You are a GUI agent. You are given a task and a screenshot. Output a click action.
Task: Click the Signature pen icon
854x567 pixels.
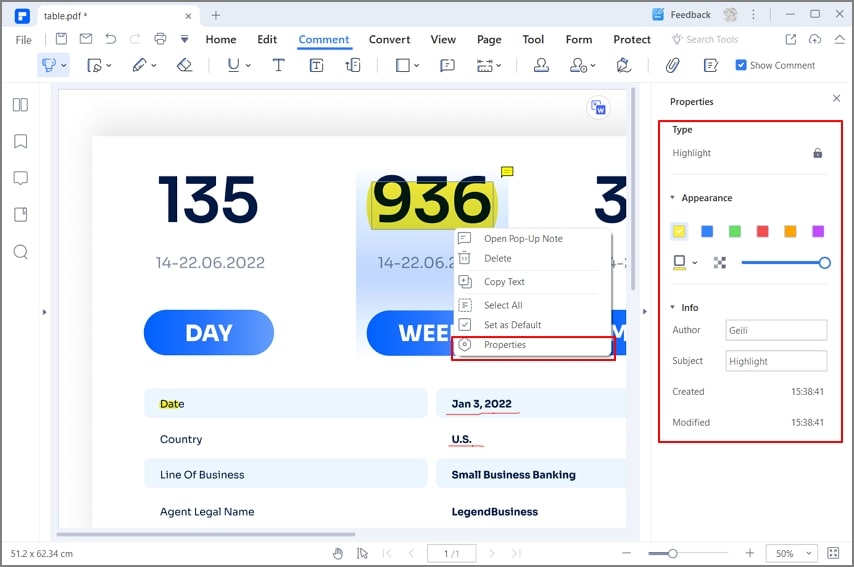click(x=624, y=65)
